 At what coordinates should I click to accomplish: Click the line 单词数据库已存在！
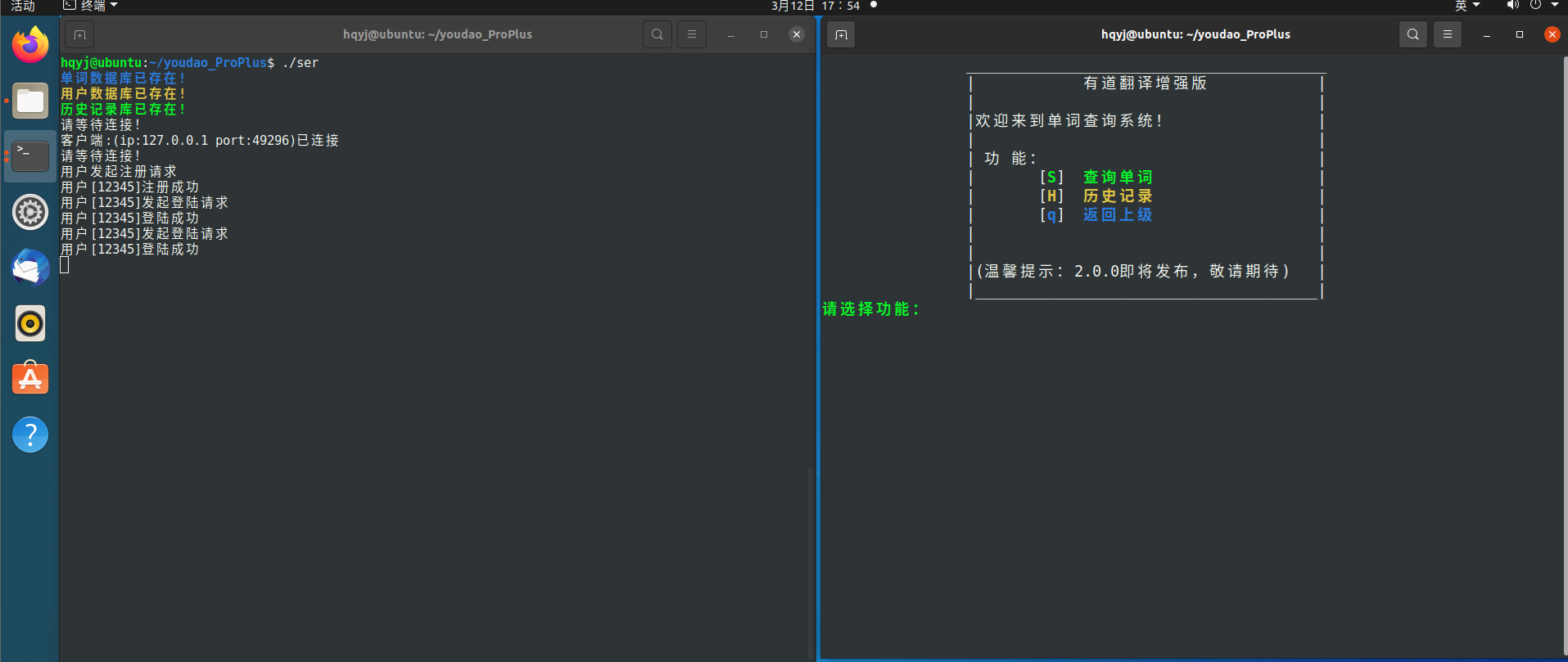124,78
